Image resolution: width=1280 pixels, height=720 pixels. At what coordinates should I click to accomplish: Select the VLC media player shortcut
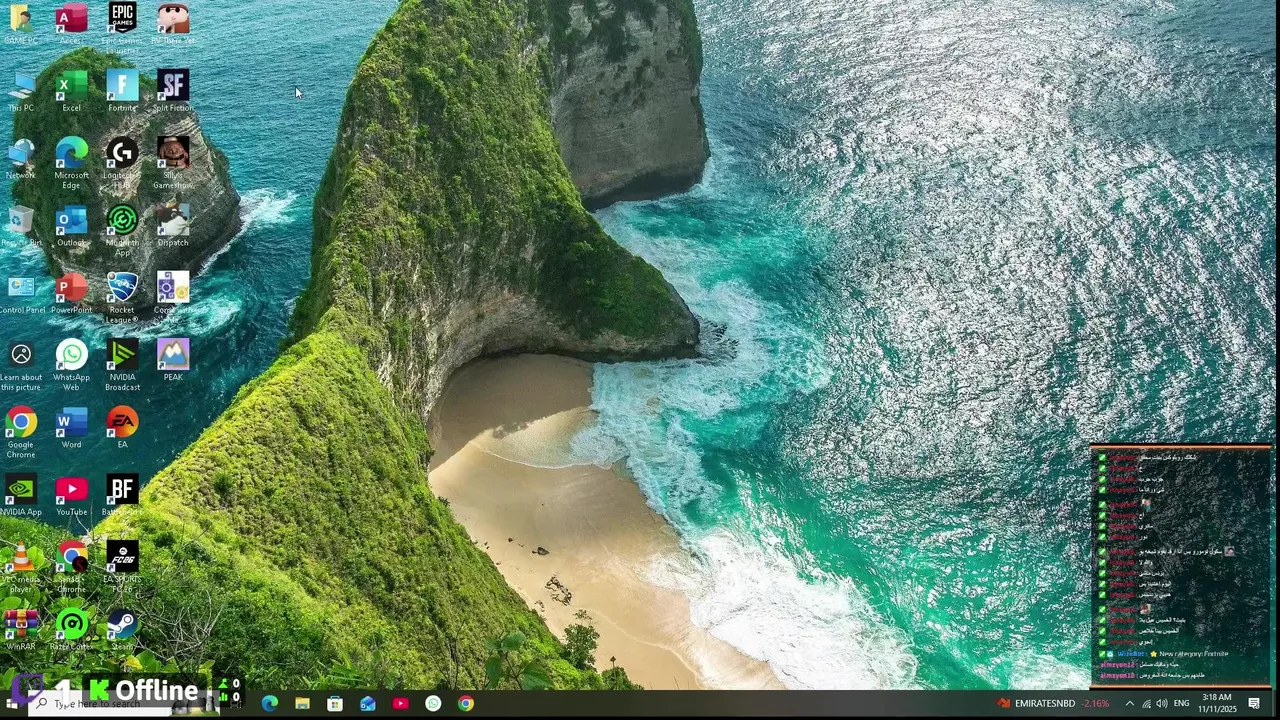(x=21, y=567)
